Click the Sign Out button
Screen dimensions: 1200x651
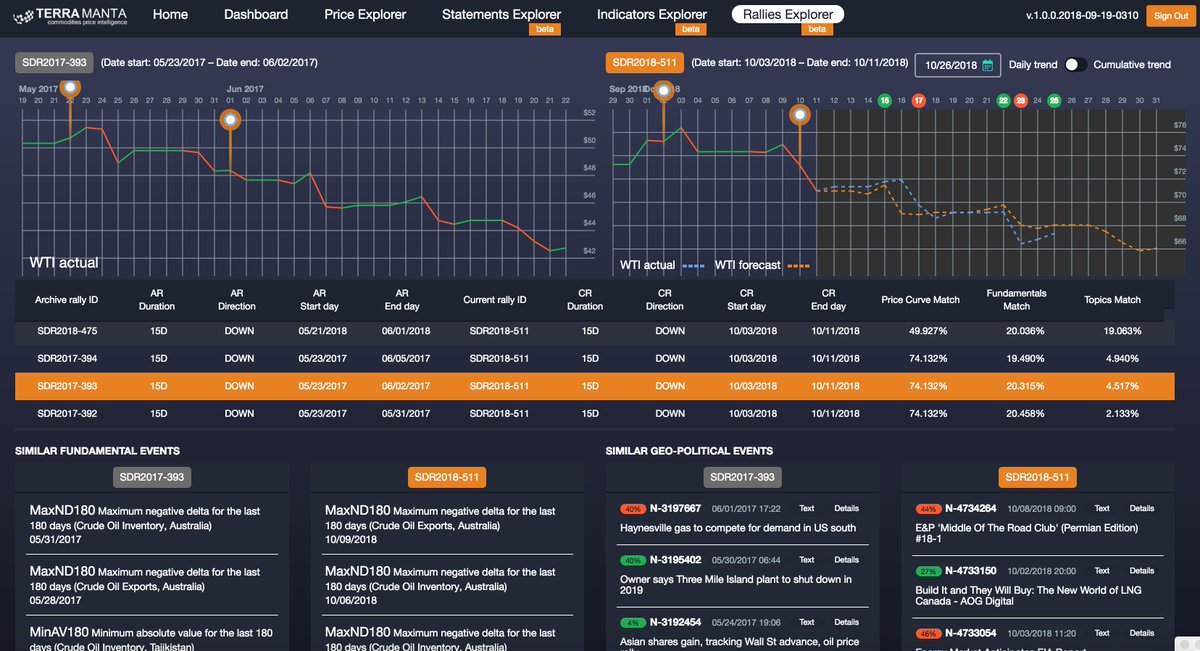click(x=1170, y=15)
